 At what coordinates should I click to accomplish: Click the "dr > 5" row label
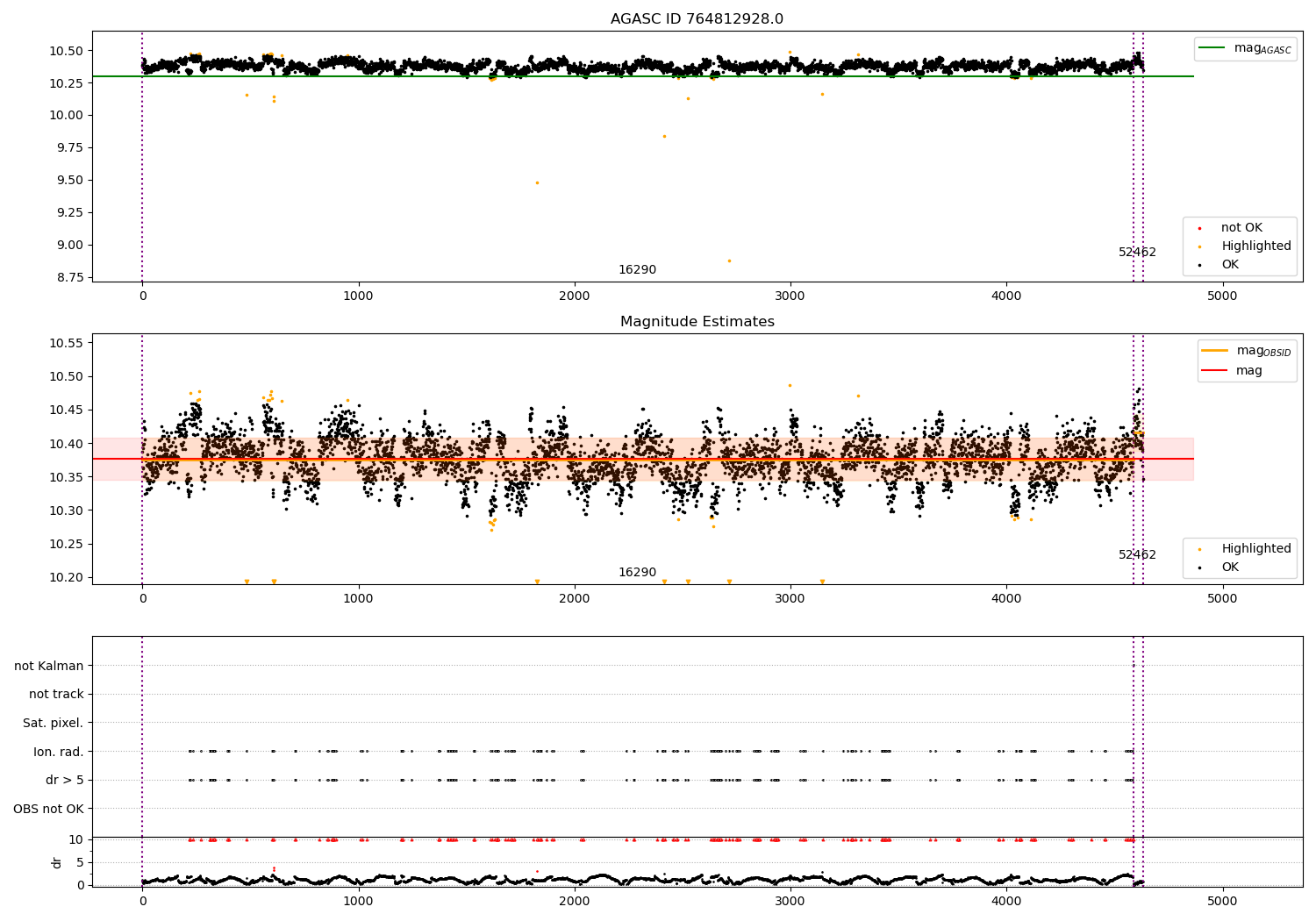[65, 780]
